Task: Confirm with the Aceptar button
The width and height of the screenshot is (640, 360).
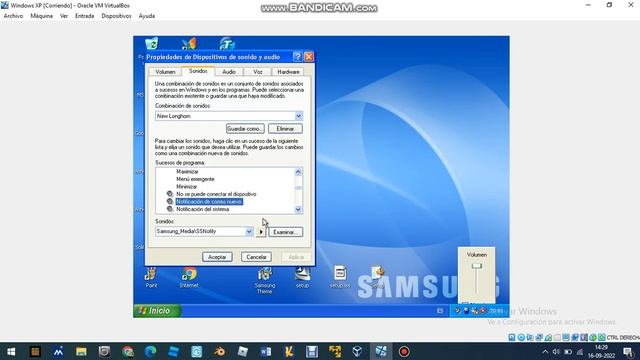Action: point(217,257)
